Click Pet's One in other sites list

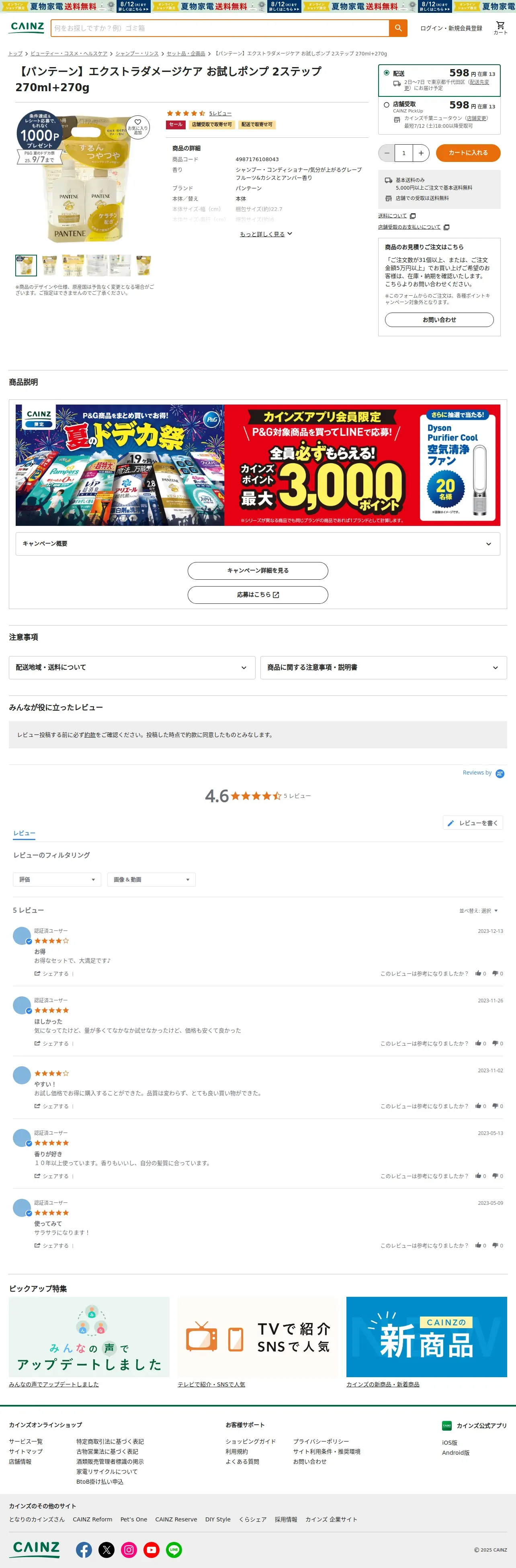click(133, 1519)
